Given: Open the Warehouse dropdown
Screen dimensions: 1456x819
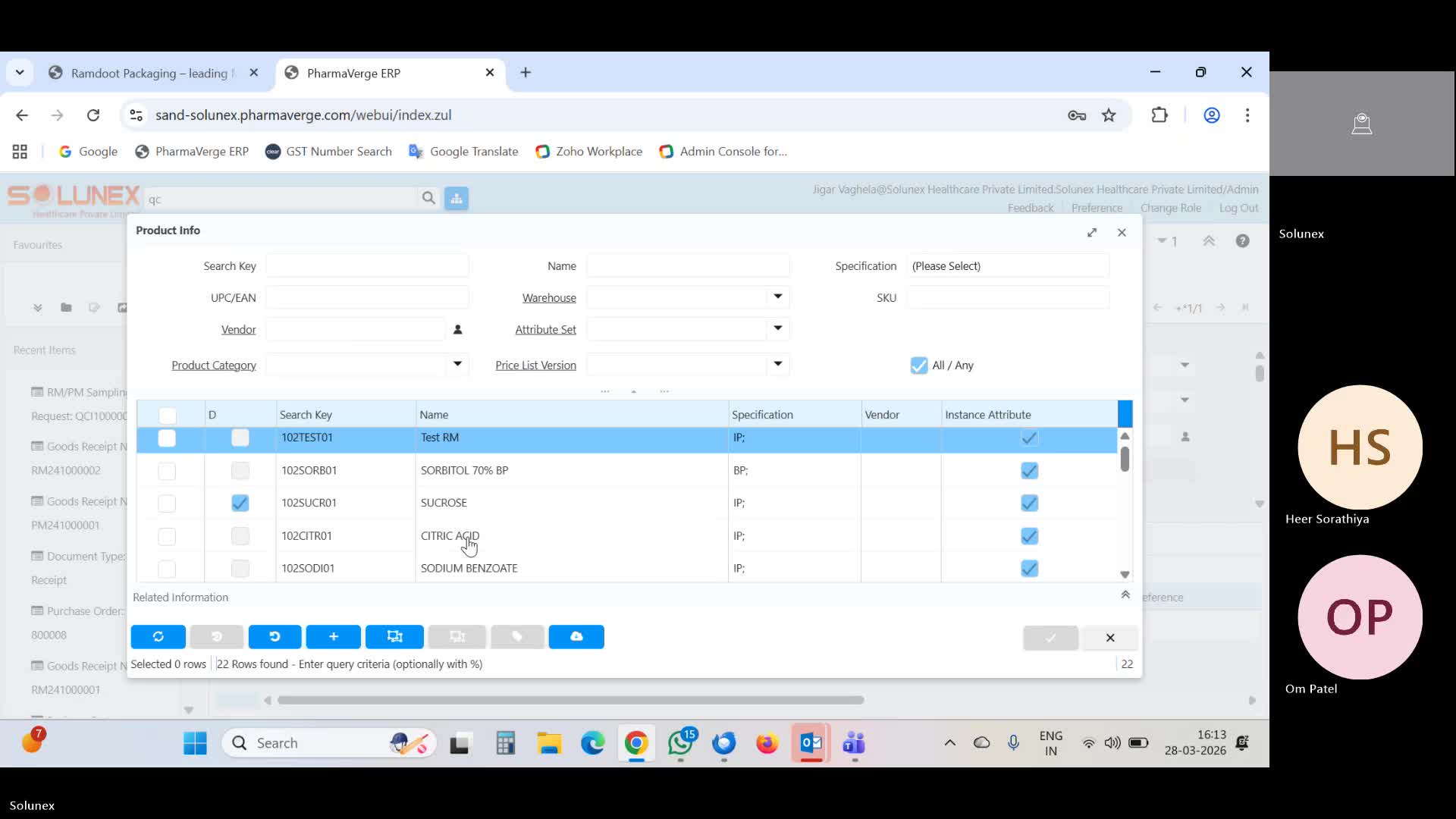Looking at the screenshot, I should point(777,297).
